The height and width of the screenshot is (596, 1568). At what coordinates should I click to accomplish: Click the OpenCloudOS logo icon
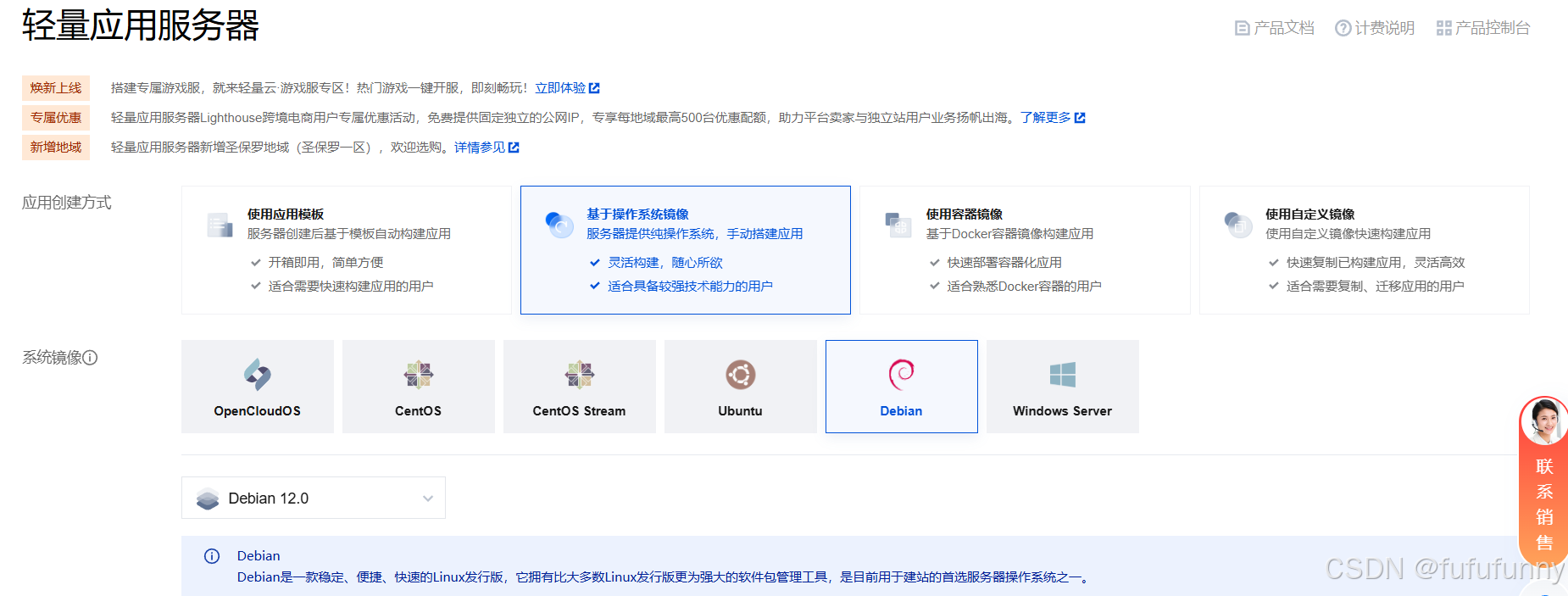[x=258, y=374]
